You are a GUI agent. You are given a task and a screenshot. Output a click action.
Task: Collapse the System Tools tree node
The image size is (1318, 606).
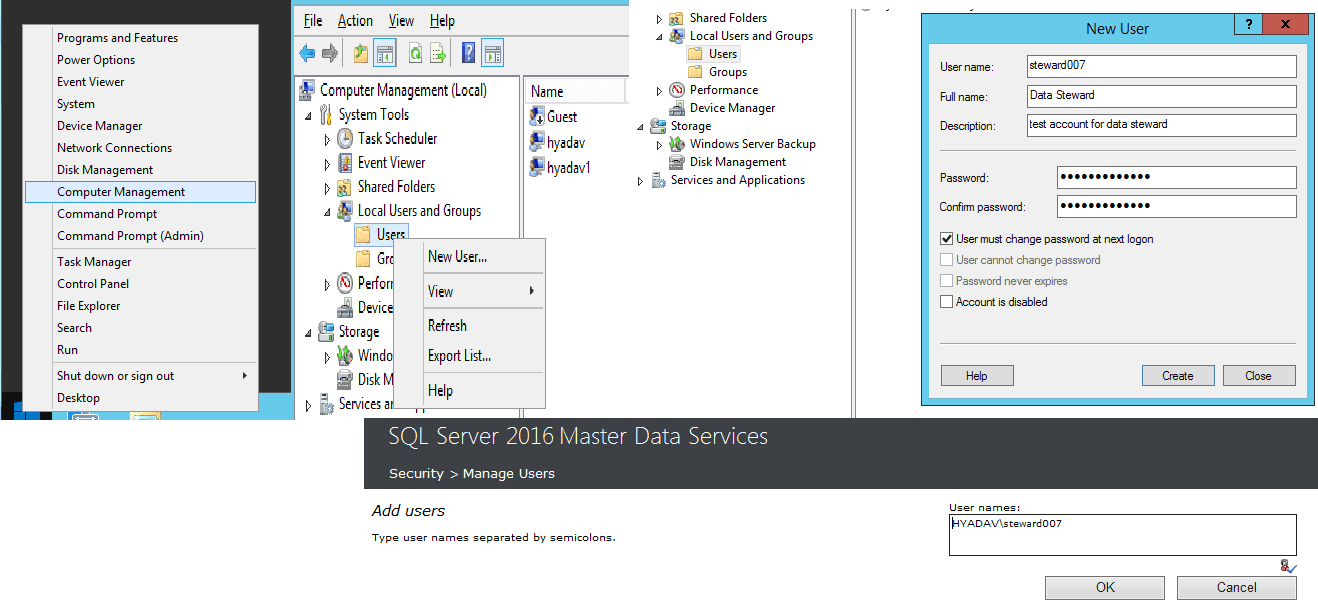[309, 116]
